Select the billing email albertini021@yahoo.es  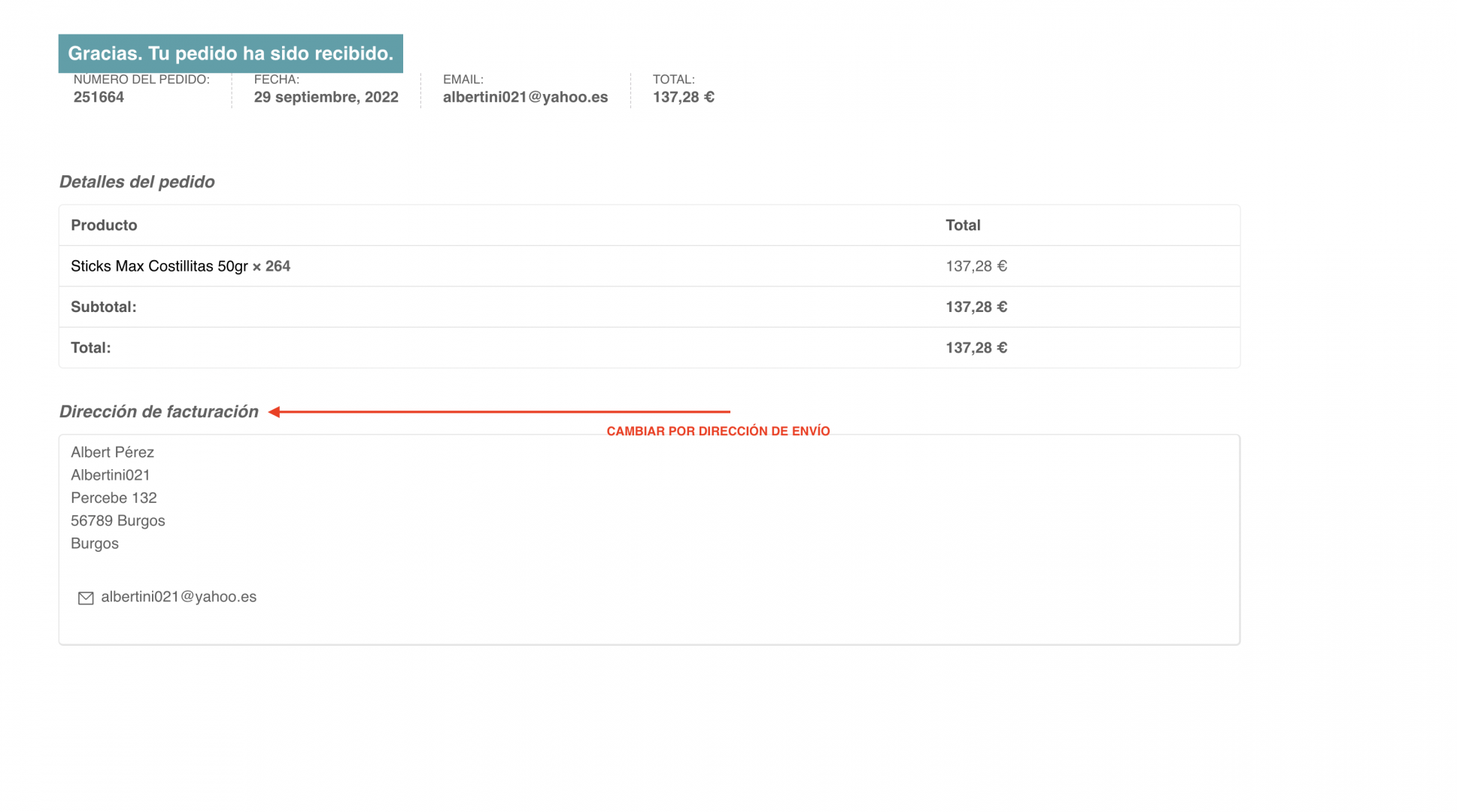tap(179, 597)
